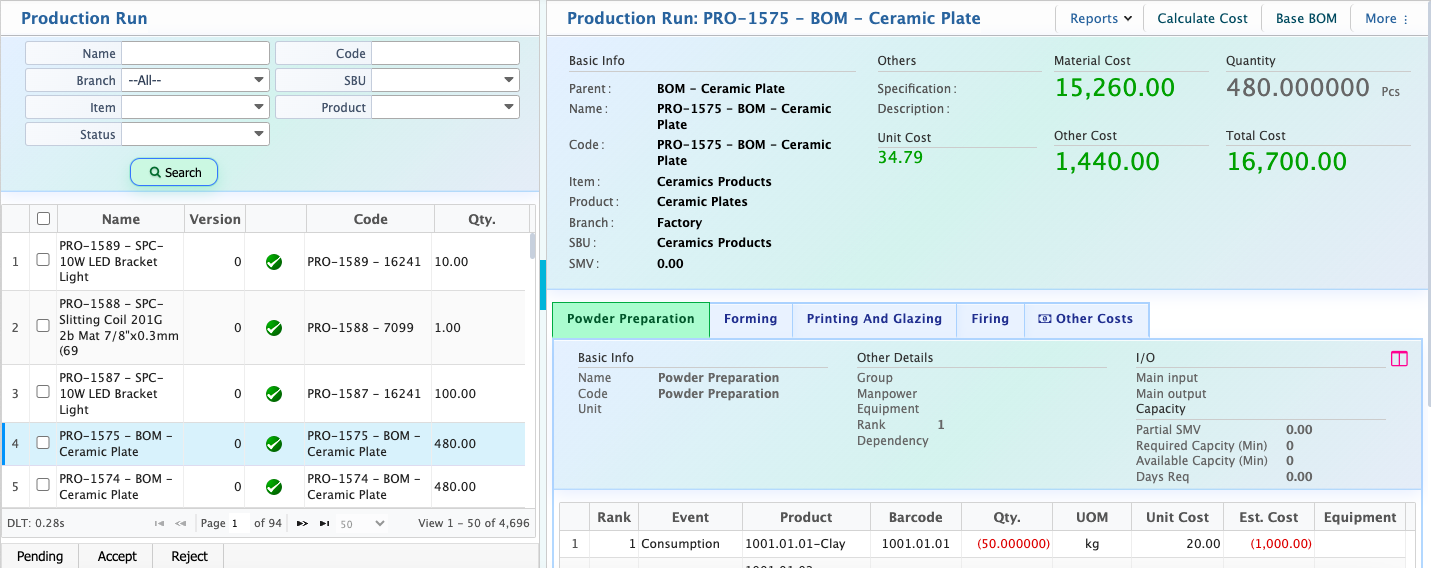The width and height of the screenshot is (1431, 568).
Task: Go to previous page of grid
Action: 181,523
